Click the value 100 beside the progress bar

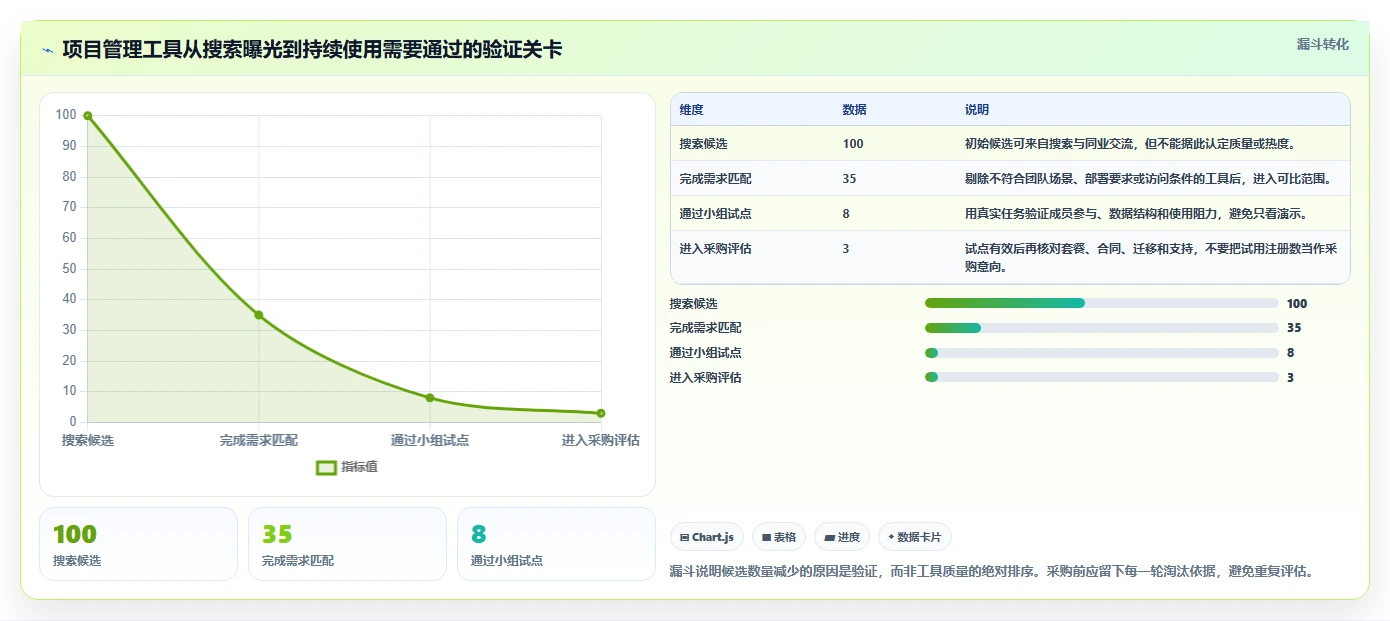pyautogui.click(x=1297, y=303)
